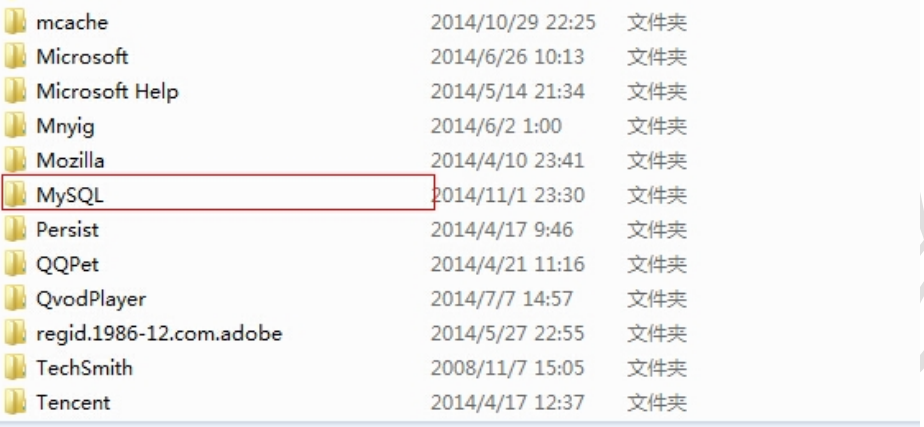Screen dimensions: 924x427
Task: Select the TechSmith date 2008/11/7 15:05
Action: coord(507,368)
